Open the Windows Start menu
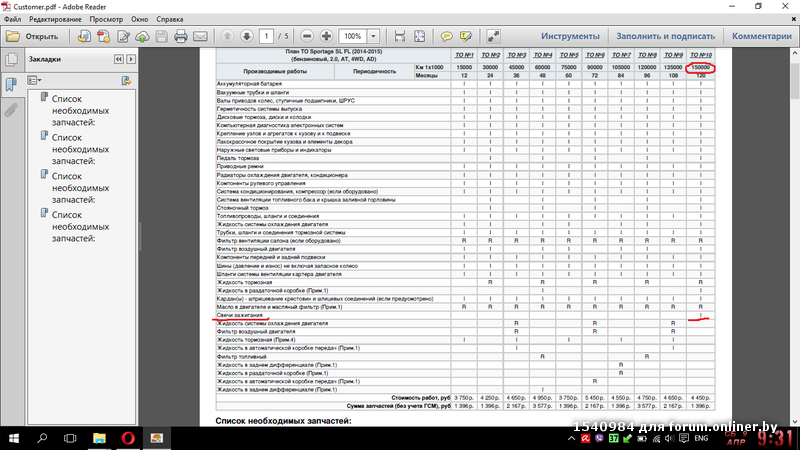Screen dimensions: 800x450 click(x=14, y=438)
